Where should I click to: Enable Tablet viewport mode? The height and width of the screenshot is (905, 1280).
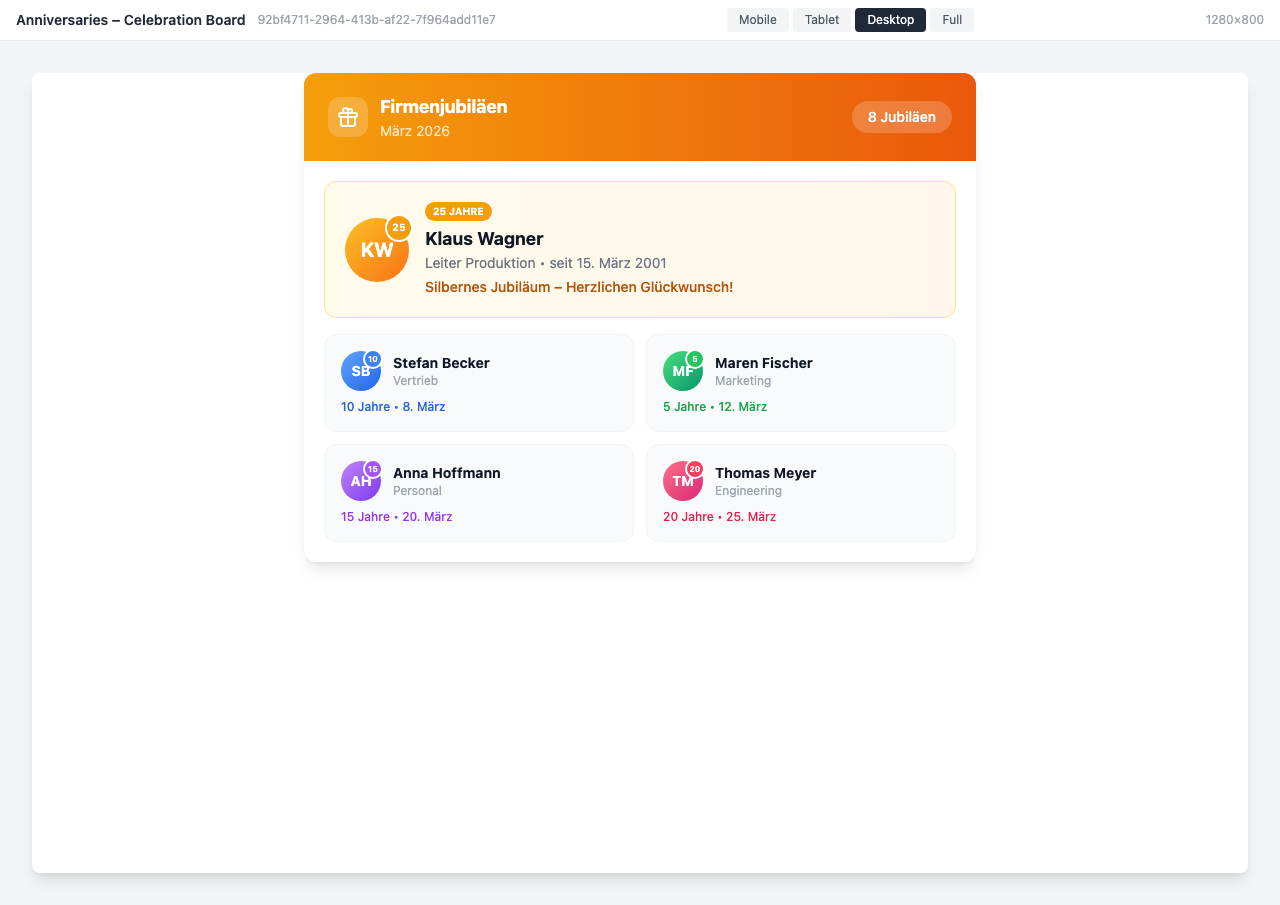tap(821, 19)
